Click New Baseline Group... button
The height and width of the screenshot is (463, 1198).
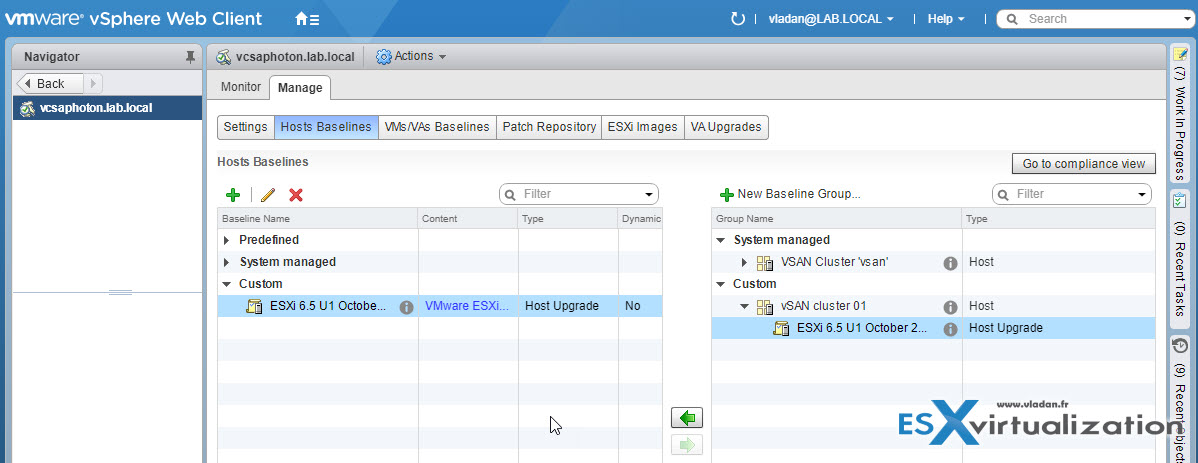click(791, 195)
